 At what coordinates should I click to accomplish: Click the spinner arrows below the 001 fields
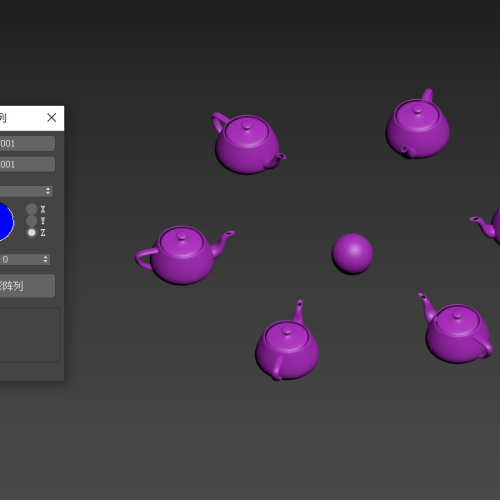click(48, 191)
